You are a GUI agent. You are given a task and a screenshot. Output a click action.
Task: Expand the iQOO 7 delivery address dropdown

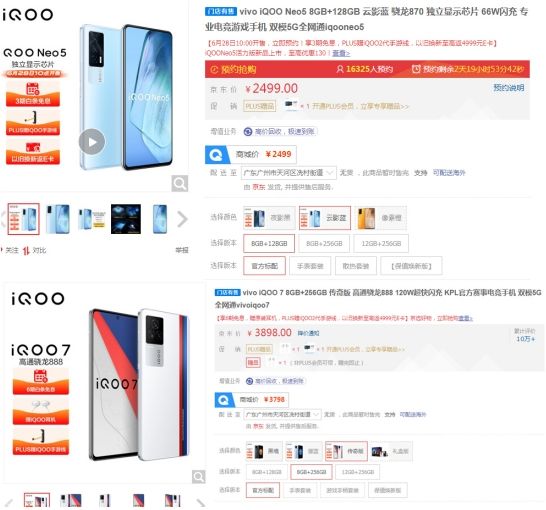pyautogui.click(x=282, y=414)
